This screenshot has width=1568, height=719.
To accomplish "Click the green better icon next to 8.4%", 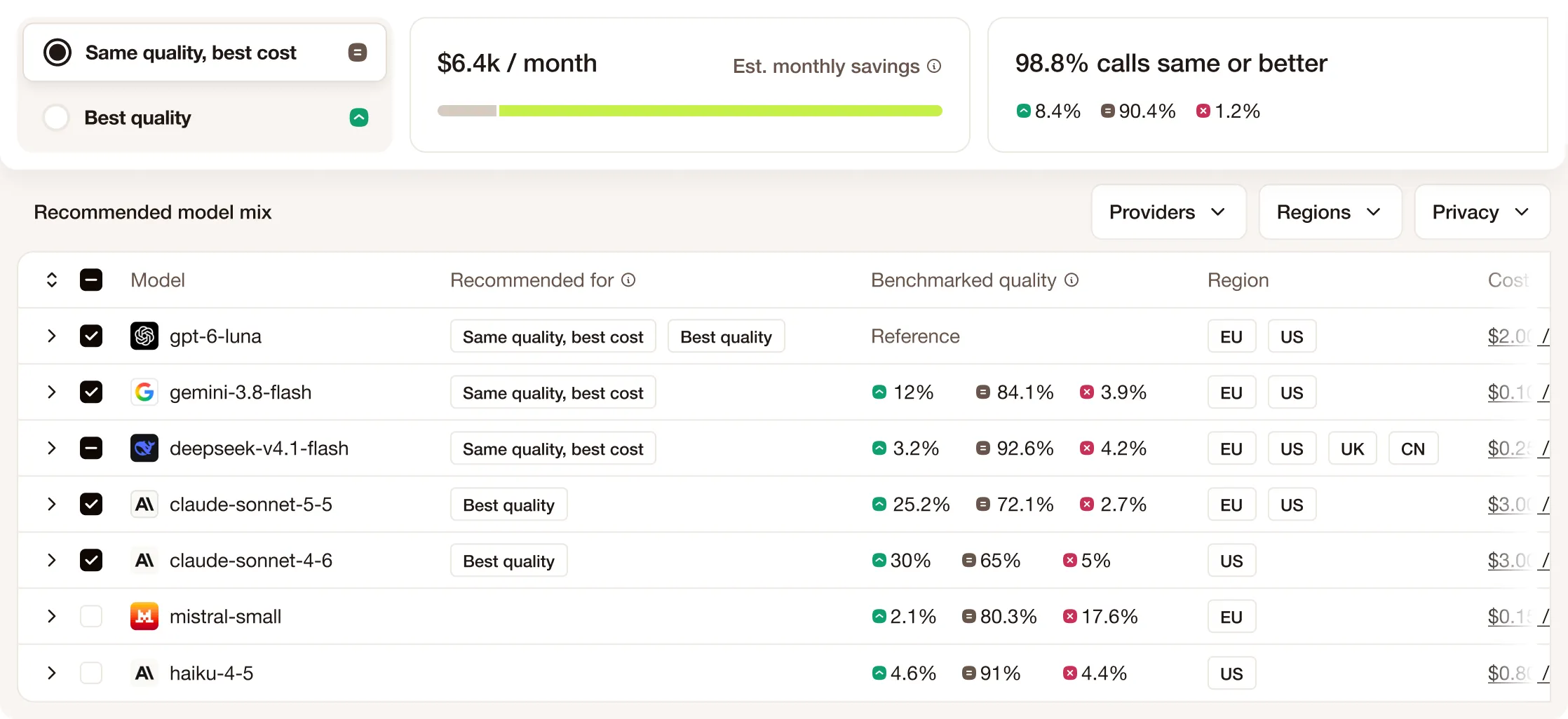I will point(1024,111).
